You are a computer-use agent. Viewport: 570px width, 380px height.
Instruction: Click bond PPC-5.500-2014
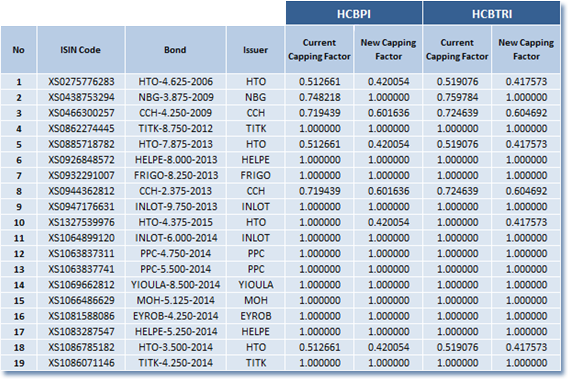tap(176, 269)
